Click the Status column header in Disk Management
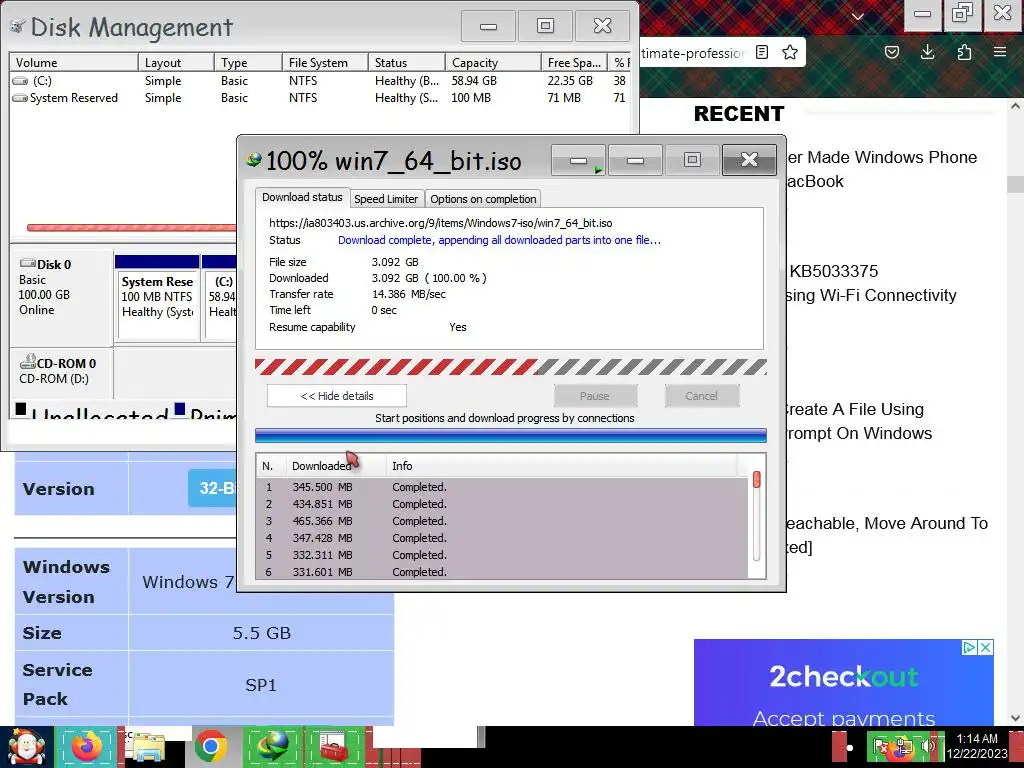This screenshot has width=1024, height=768. tap(407, 63)
